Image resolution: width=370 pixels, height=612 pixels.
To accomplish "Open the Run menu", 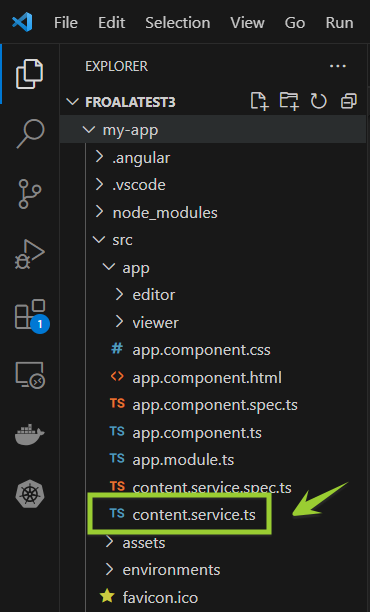I will click(x=340, y=23).
